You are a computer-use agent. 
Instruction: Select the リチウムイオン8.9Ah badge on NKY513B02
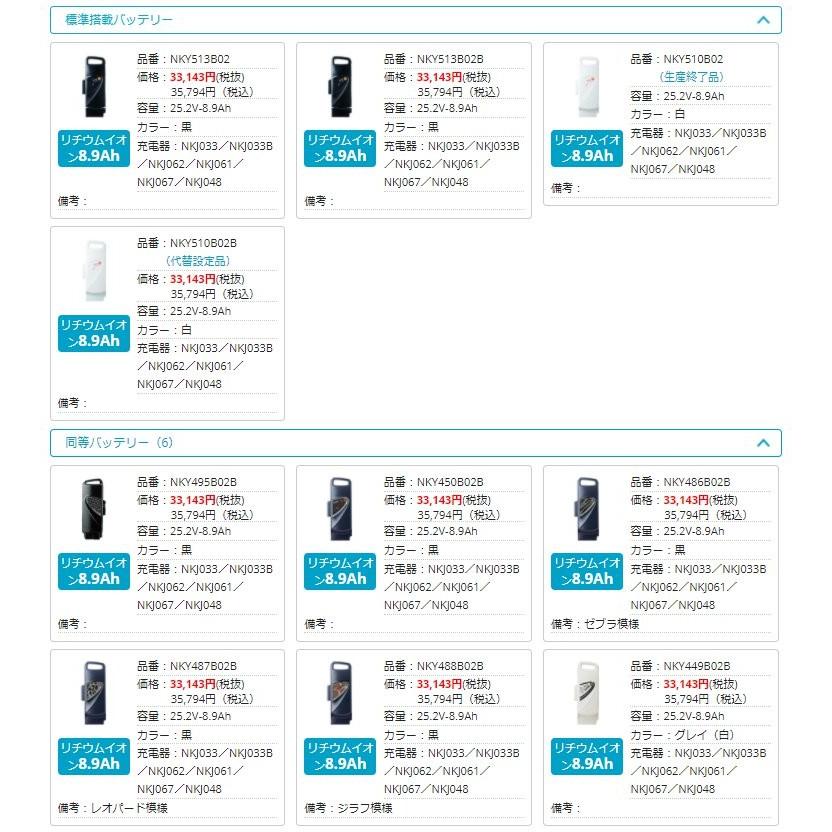click(x=93, y=150)
